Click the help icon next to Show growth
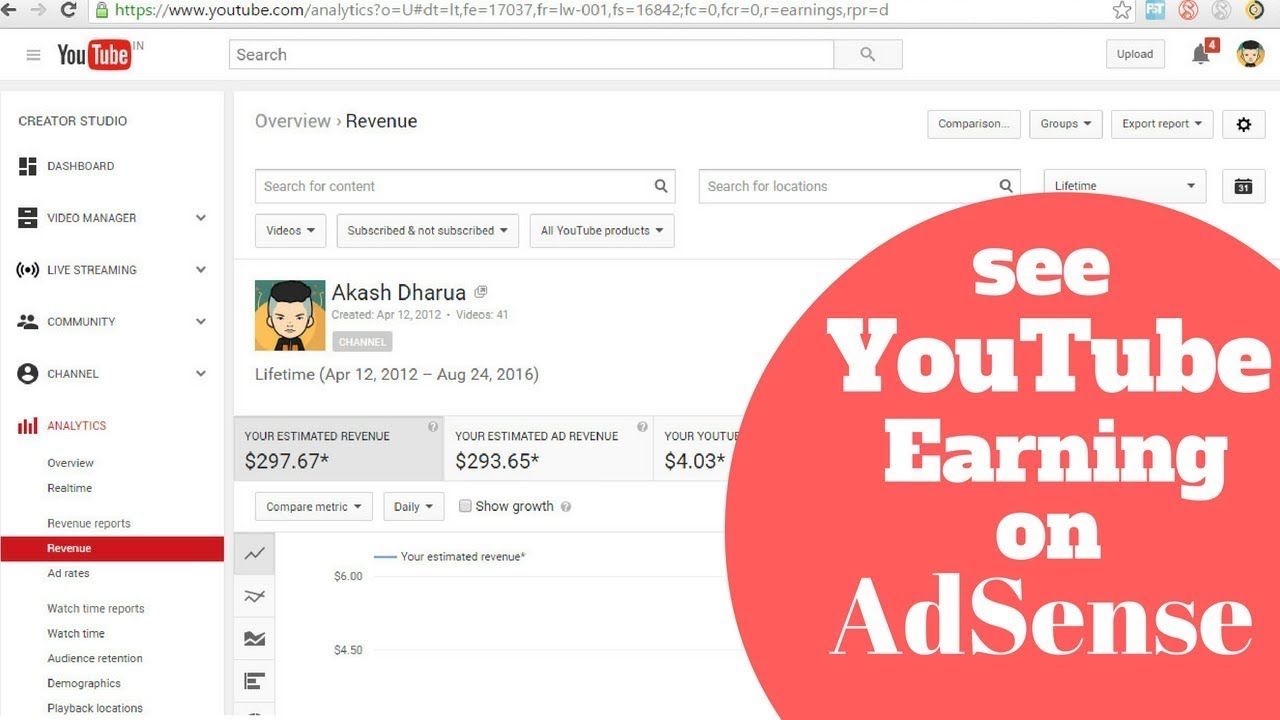This screenshot has height=720, width=1280. click(x=566, y=507)
